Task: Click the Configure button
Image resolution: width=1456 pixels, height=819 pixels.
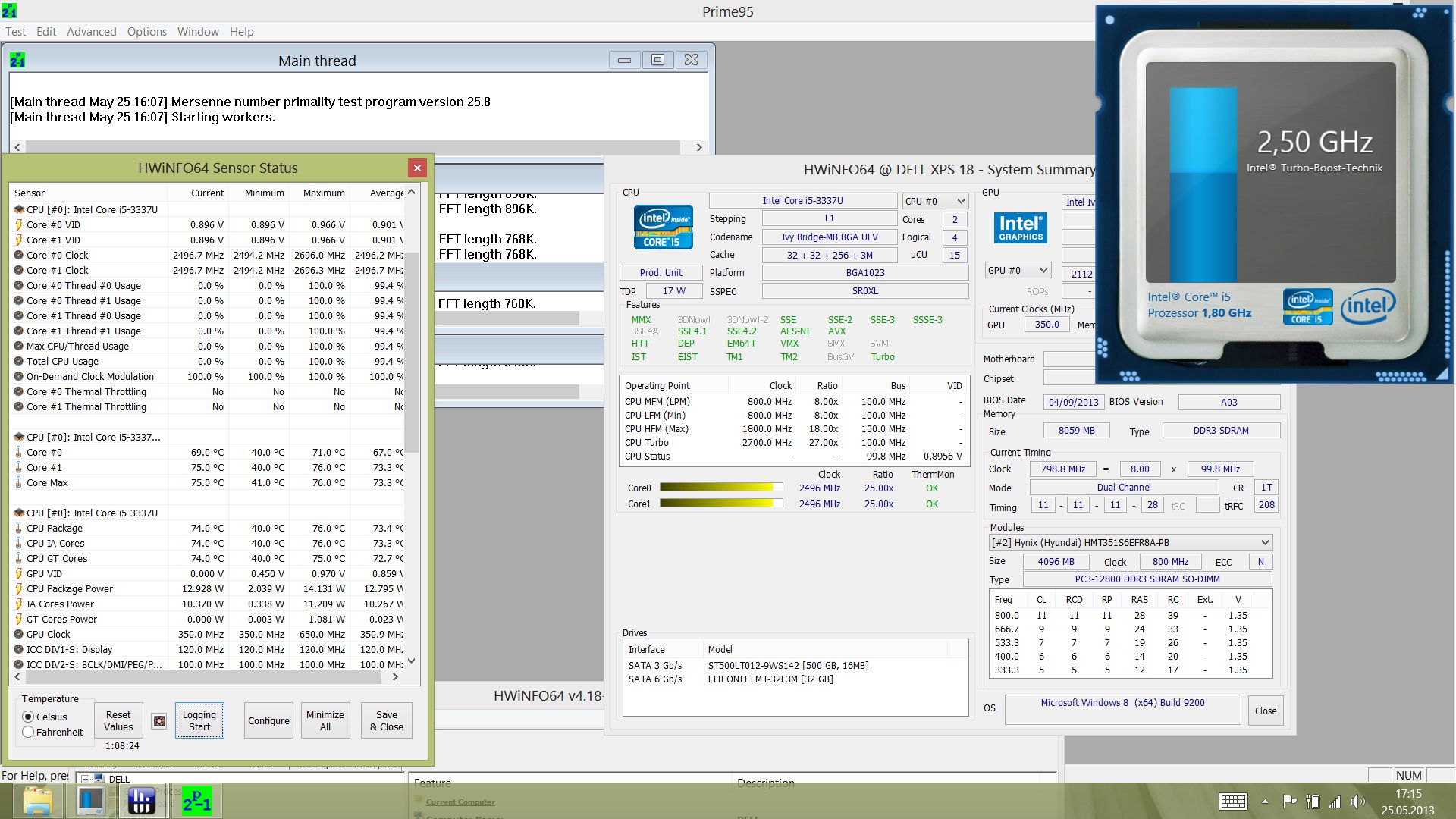Action: click(x=268, y=720)
